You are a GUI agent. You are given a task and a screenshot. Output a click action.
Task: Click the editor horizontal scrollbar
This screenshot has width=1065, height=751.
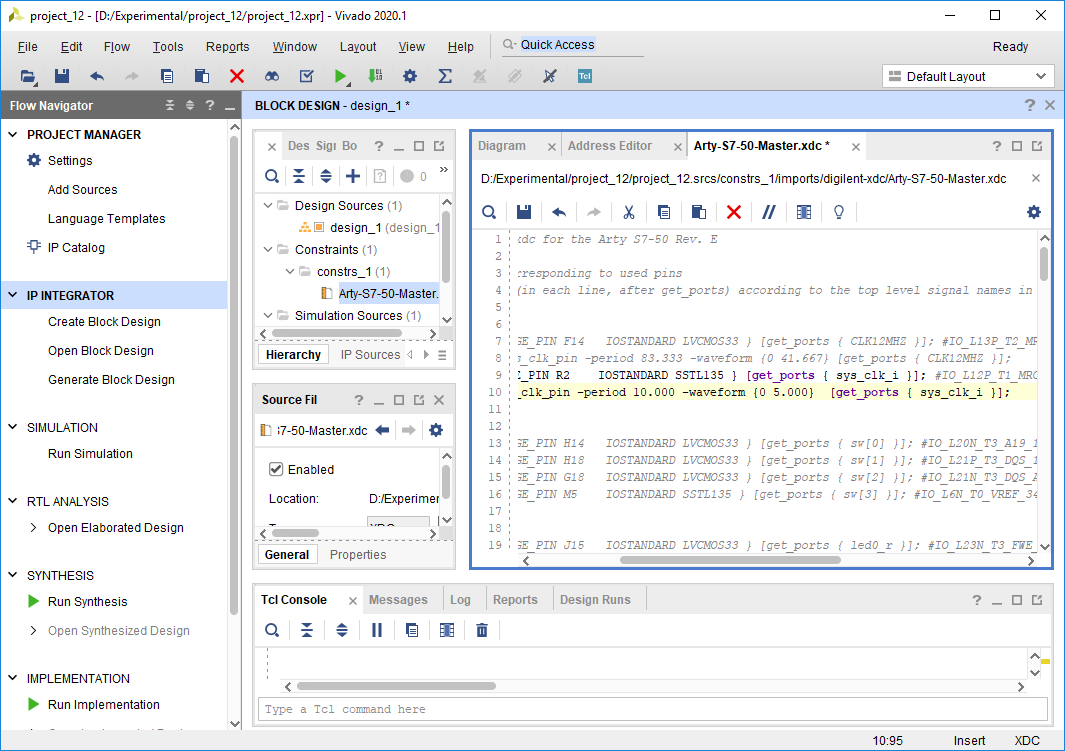730,560
